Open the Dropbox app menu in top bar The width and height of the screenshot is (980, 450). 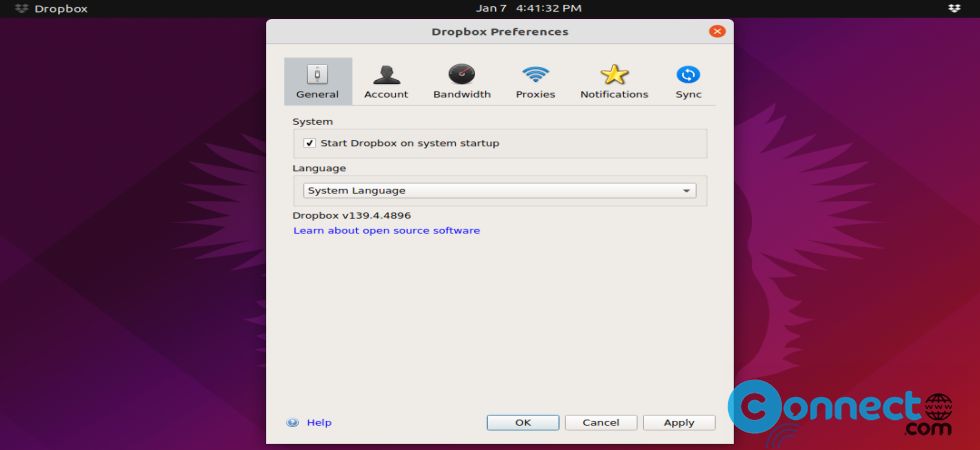click(x=52, y=9)
